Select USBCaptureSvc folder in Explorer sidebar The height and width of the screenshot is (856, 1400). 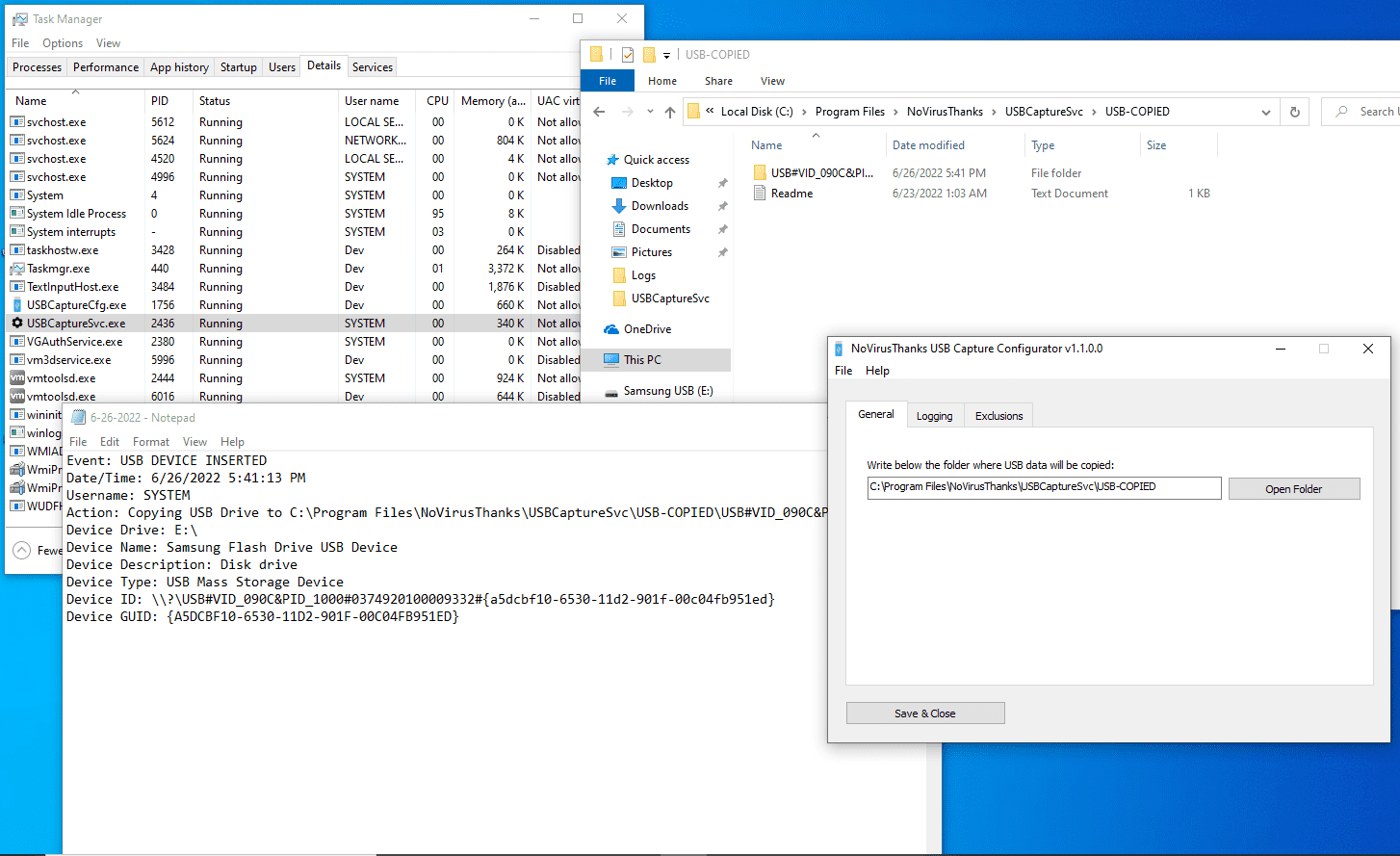[670, 298]
